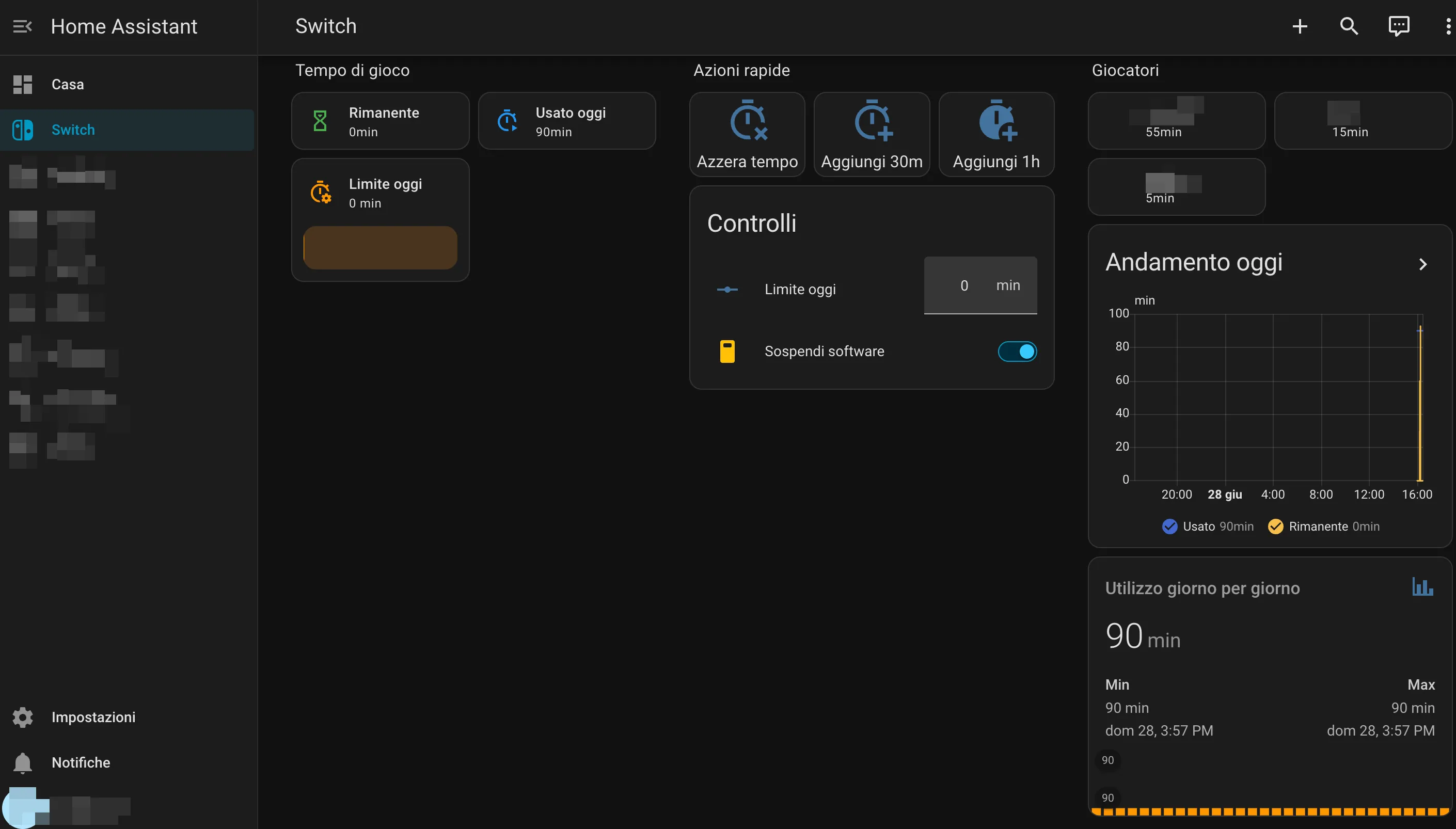Click the 28 giu date label on chart axis

[x=1224, y=494]
